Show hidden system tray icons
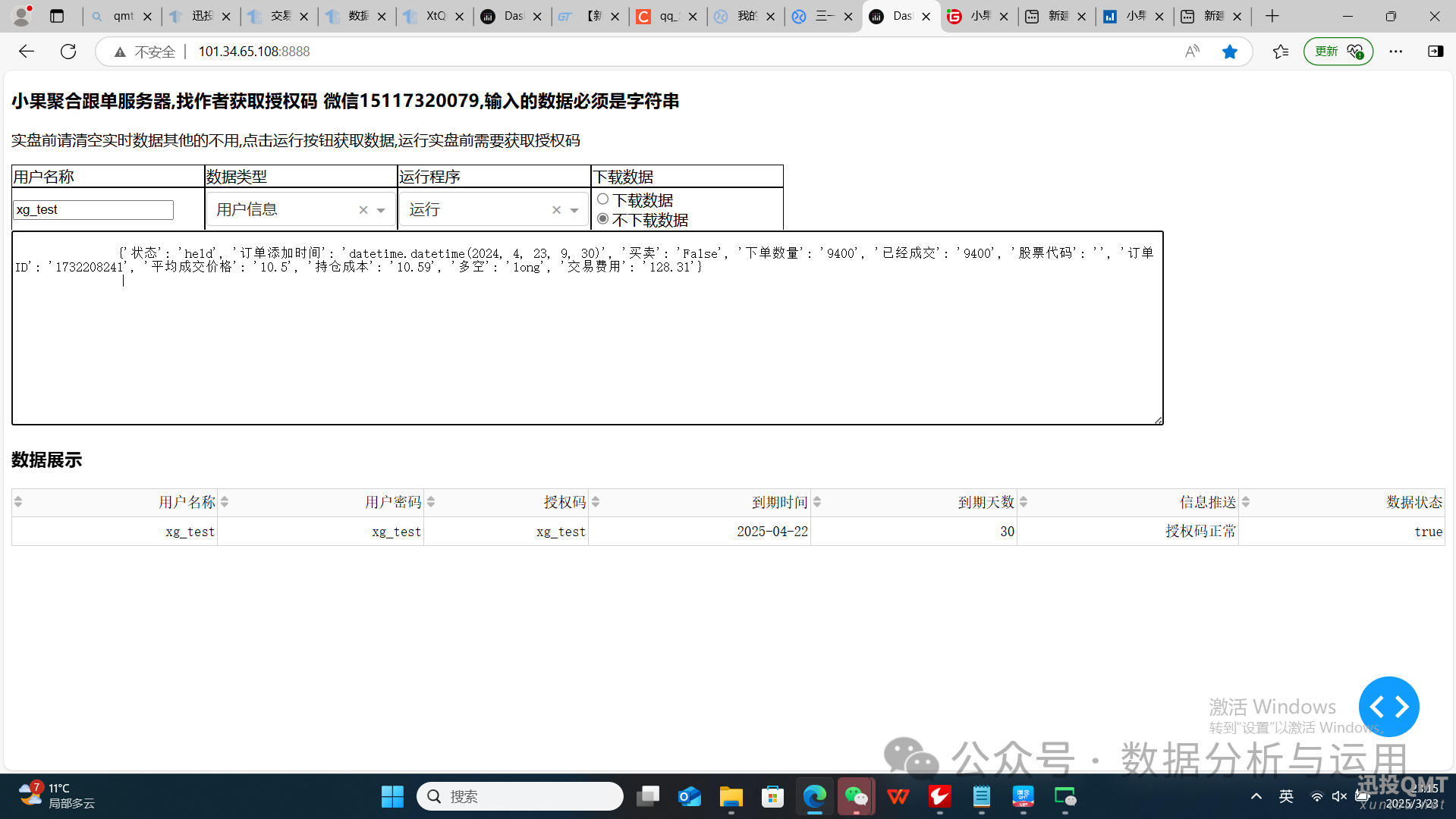 click(x=1256, y=796)
